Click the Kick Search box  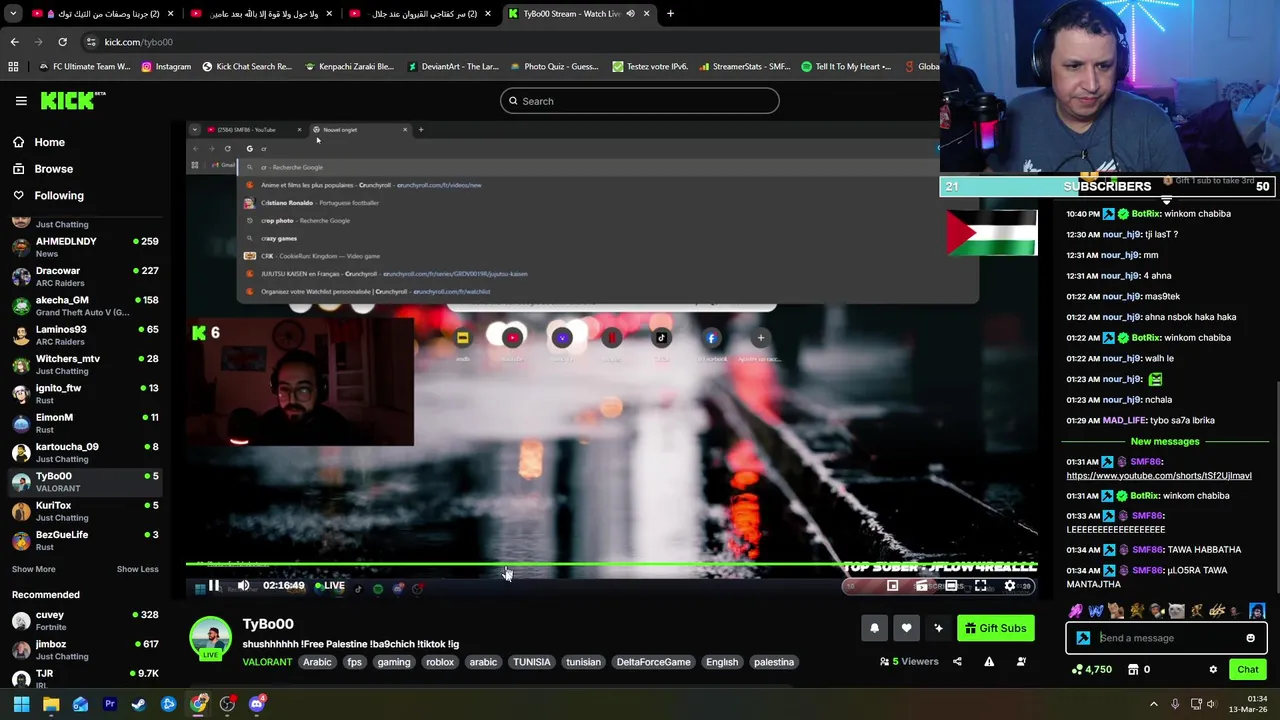639,101
